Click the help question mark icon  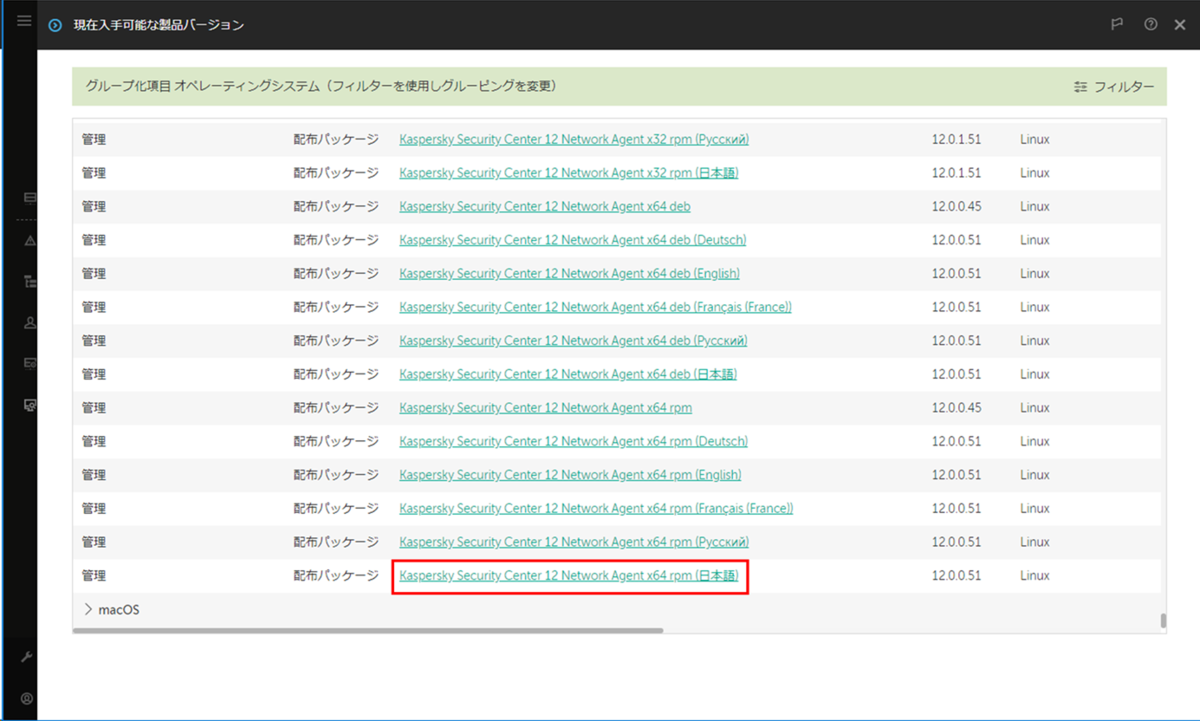tap(1150, 24)
